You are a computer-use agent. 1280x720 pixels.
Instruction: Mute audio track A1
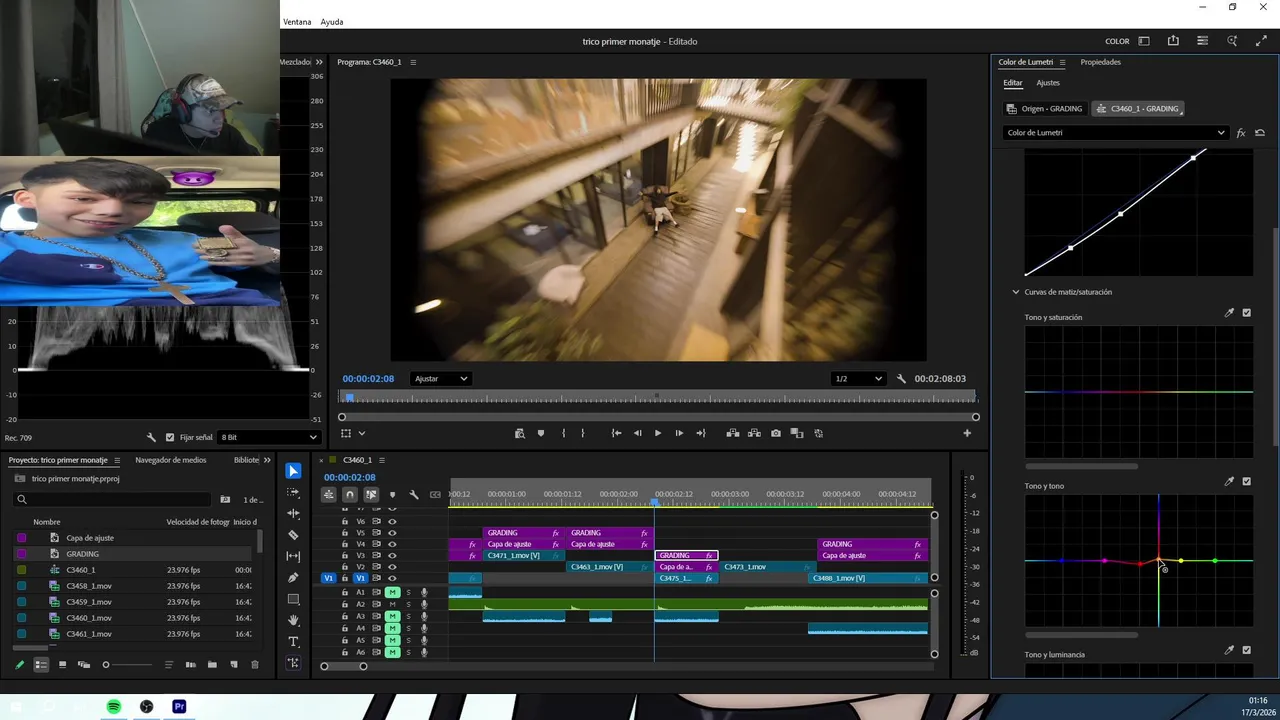[x=393, y=593]
